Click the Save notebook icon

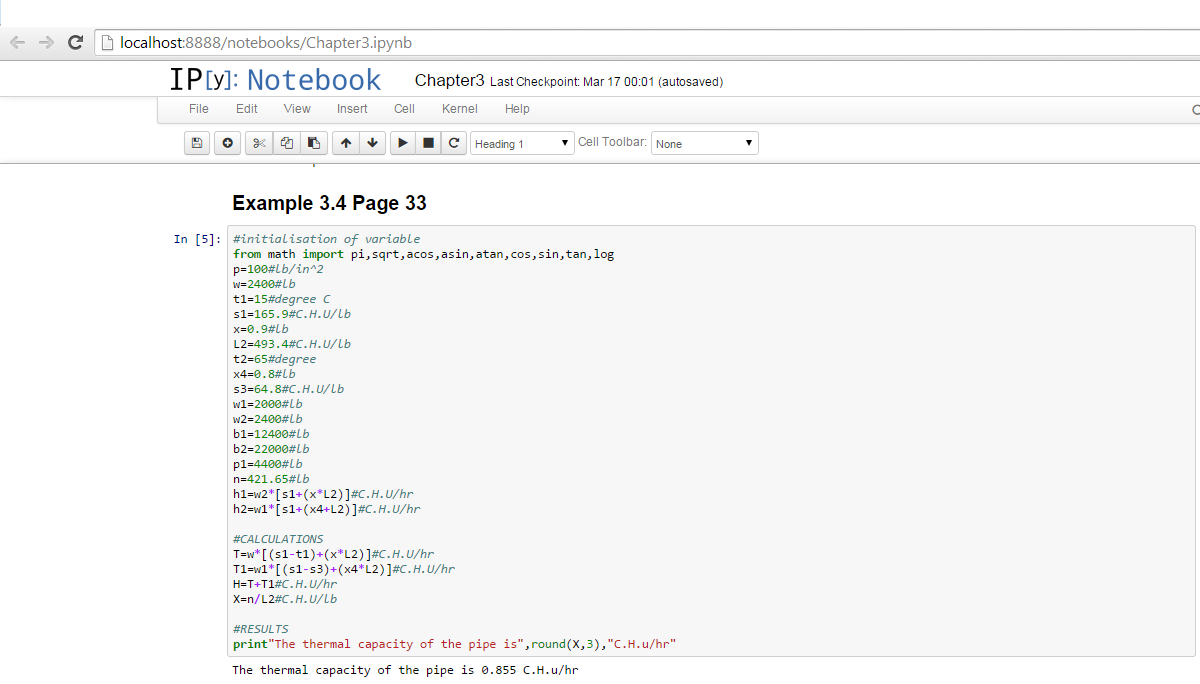[197, 143]
